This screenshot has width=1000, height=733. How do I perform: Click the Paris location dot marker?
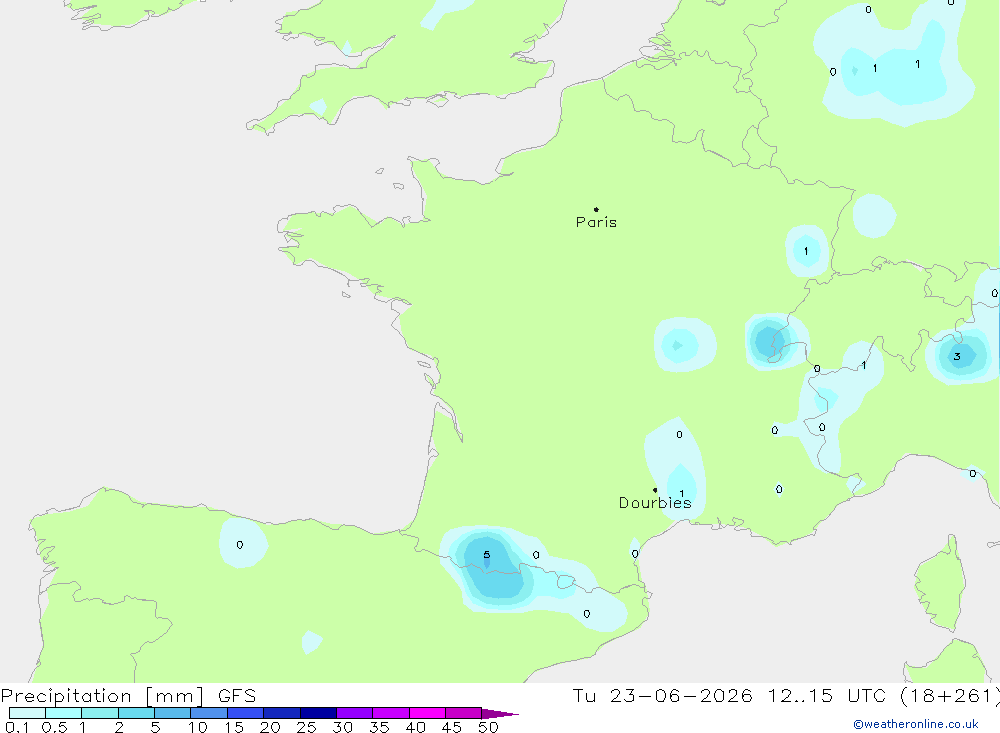point(596,209)
